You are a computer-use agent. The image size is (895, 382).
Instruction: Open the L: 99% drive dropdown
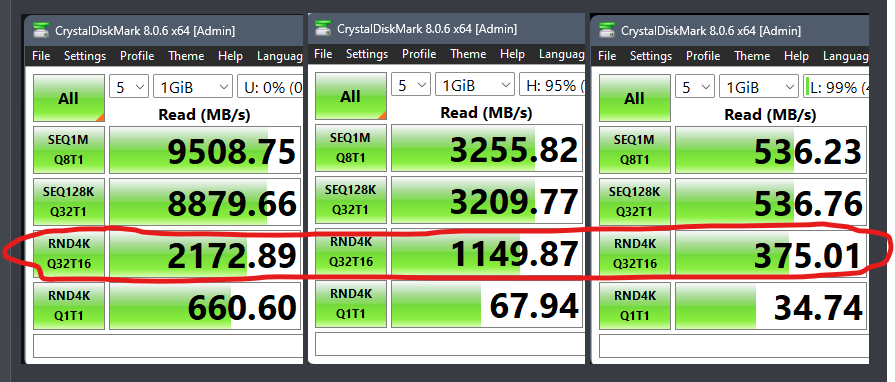[836, 87]
